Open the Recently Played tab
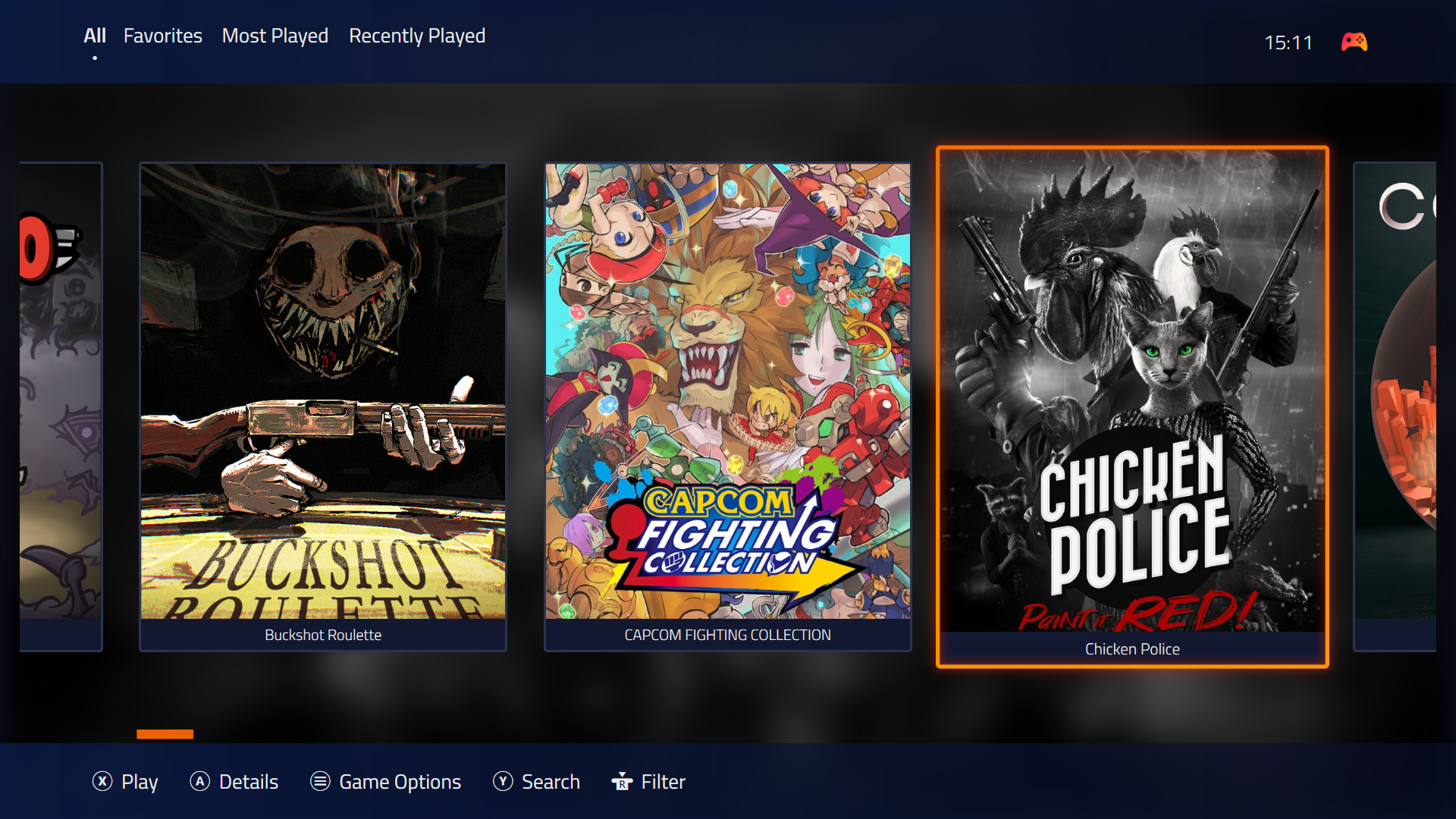1456x819 pixels. (x=416, y=36)
